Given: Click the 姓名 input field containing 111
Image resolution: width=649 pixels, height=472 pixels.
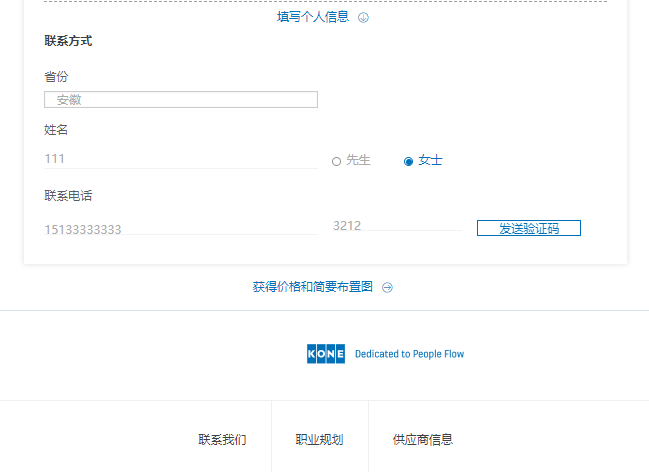Looking at the screenshot, I should click(181, 159).
